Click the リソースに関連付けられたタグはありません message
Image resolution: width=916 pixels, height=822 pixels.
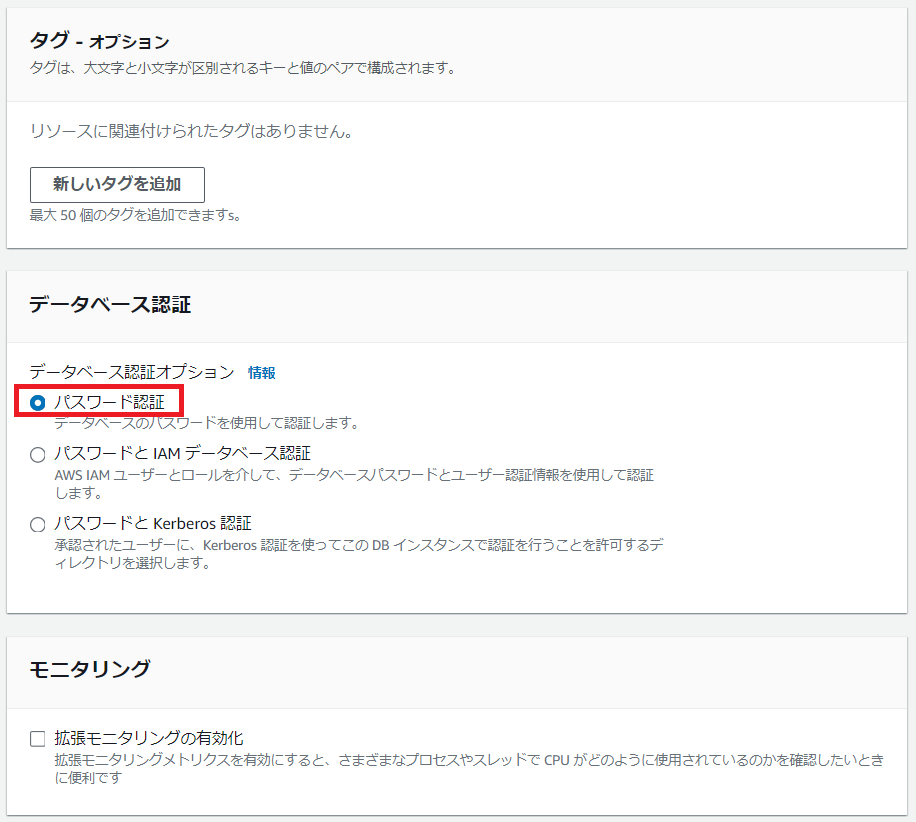pos(190,131)
